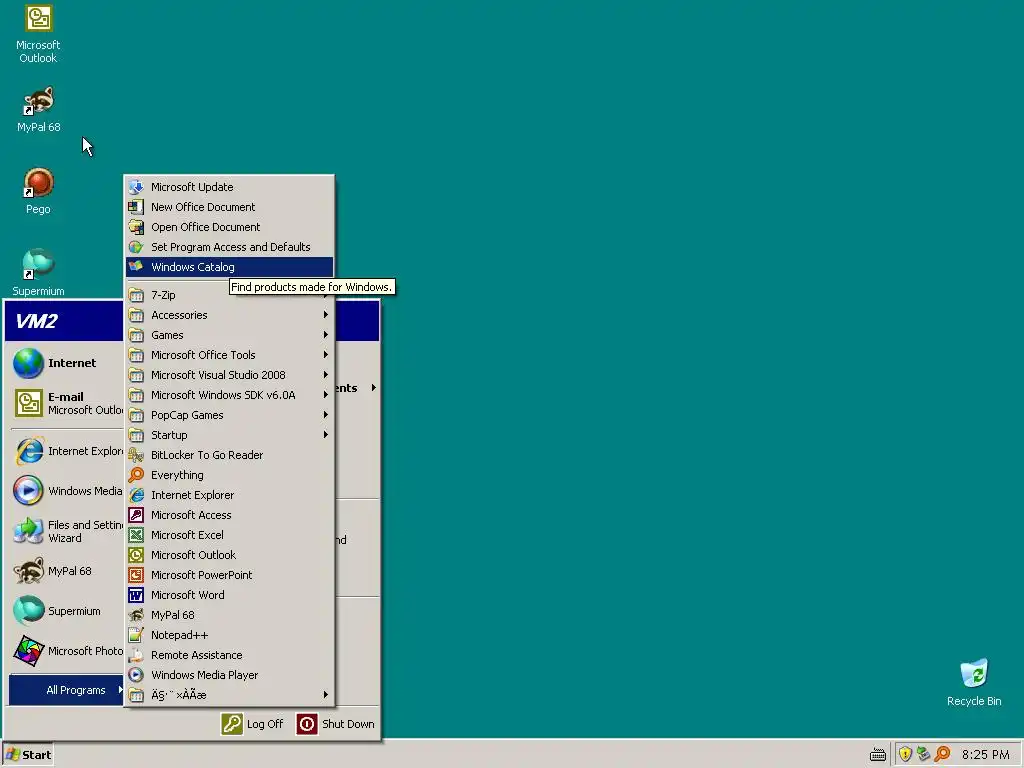
Task: Click the Remote Assistance icon
Action: [136, 655]
